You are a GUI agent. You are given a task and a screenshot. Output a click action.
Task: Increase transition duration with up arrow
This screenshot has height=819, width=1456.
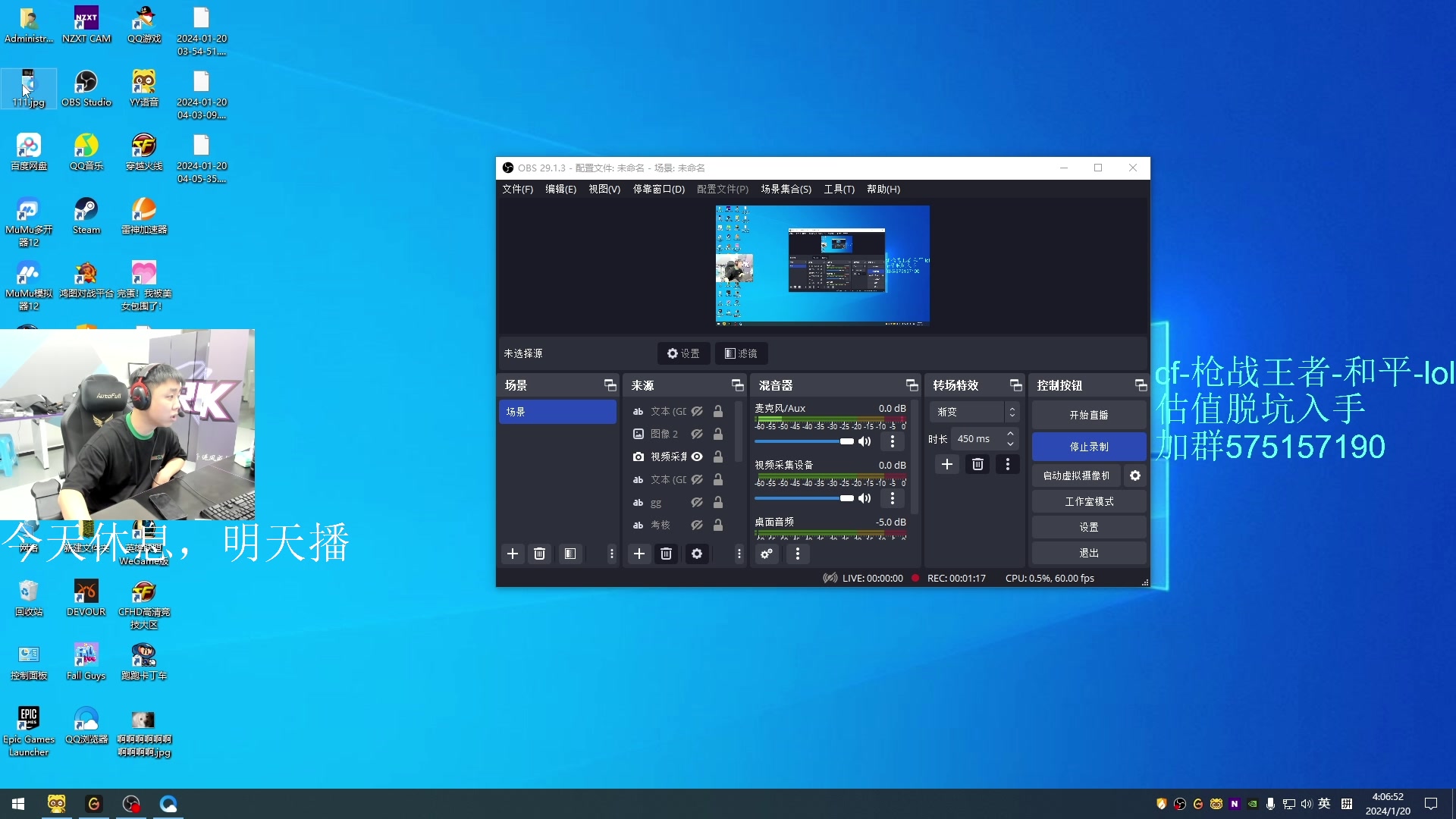tap(1010, 434)
